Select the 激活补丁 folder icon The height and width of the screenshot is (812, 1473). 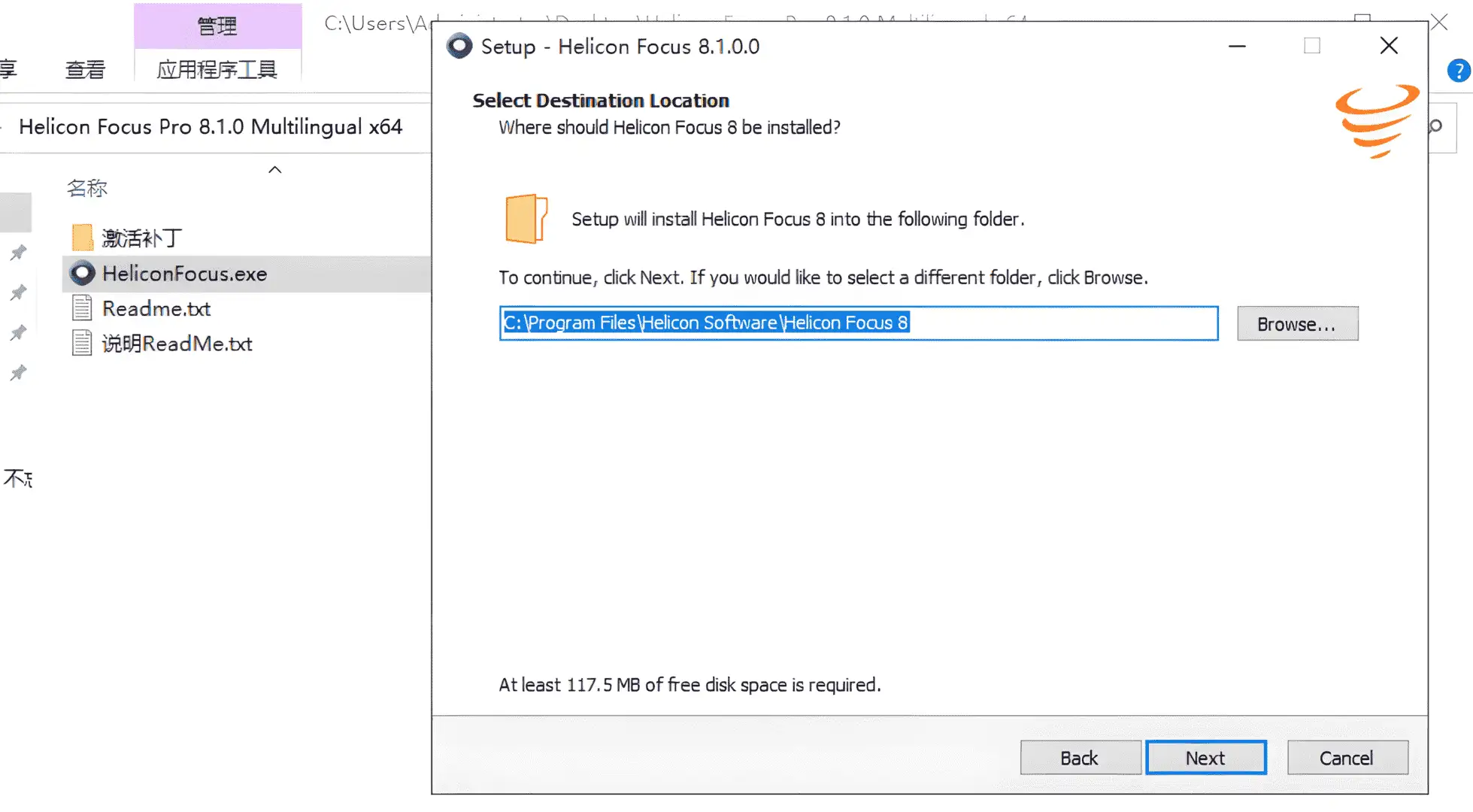83,238
